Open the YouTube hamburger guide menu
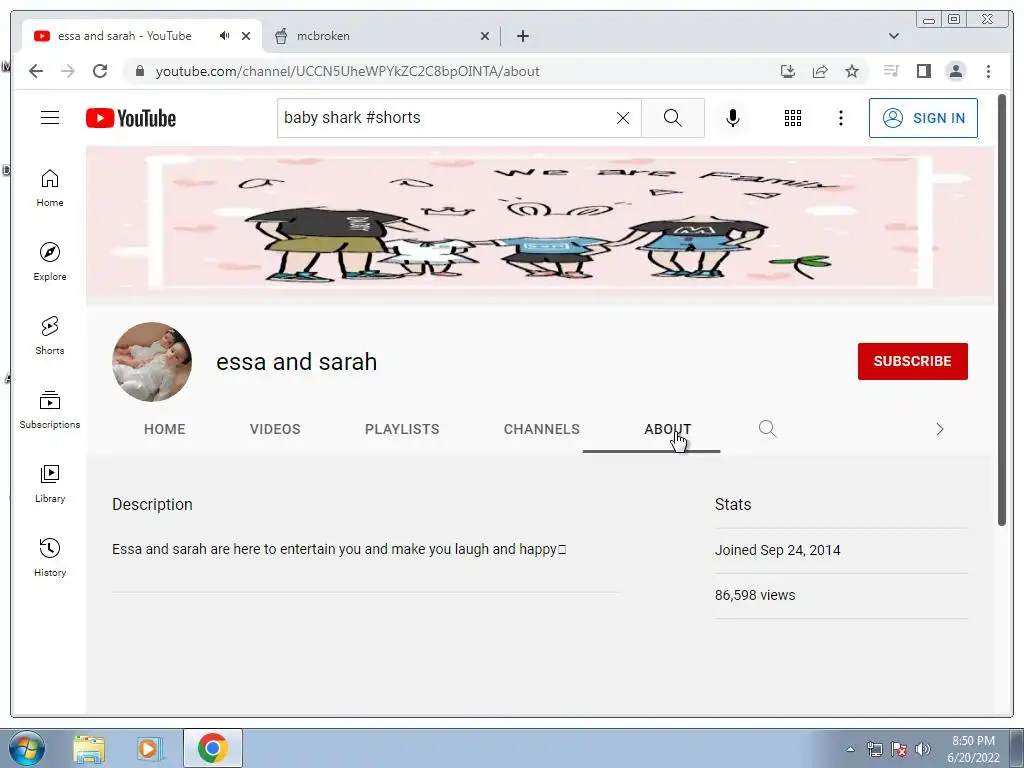Viewport: 1024px width, 768px height. click(x=50, y=118)
